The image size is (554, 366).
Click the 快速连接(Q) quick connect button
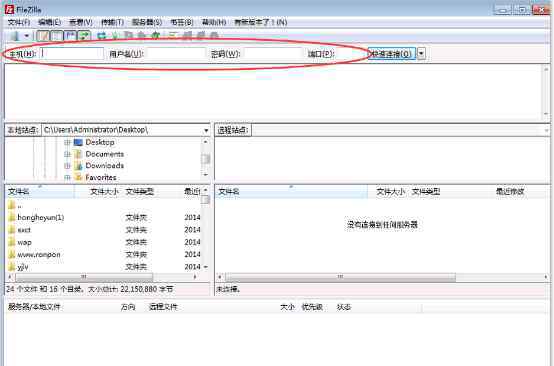[x=391, y=54]
